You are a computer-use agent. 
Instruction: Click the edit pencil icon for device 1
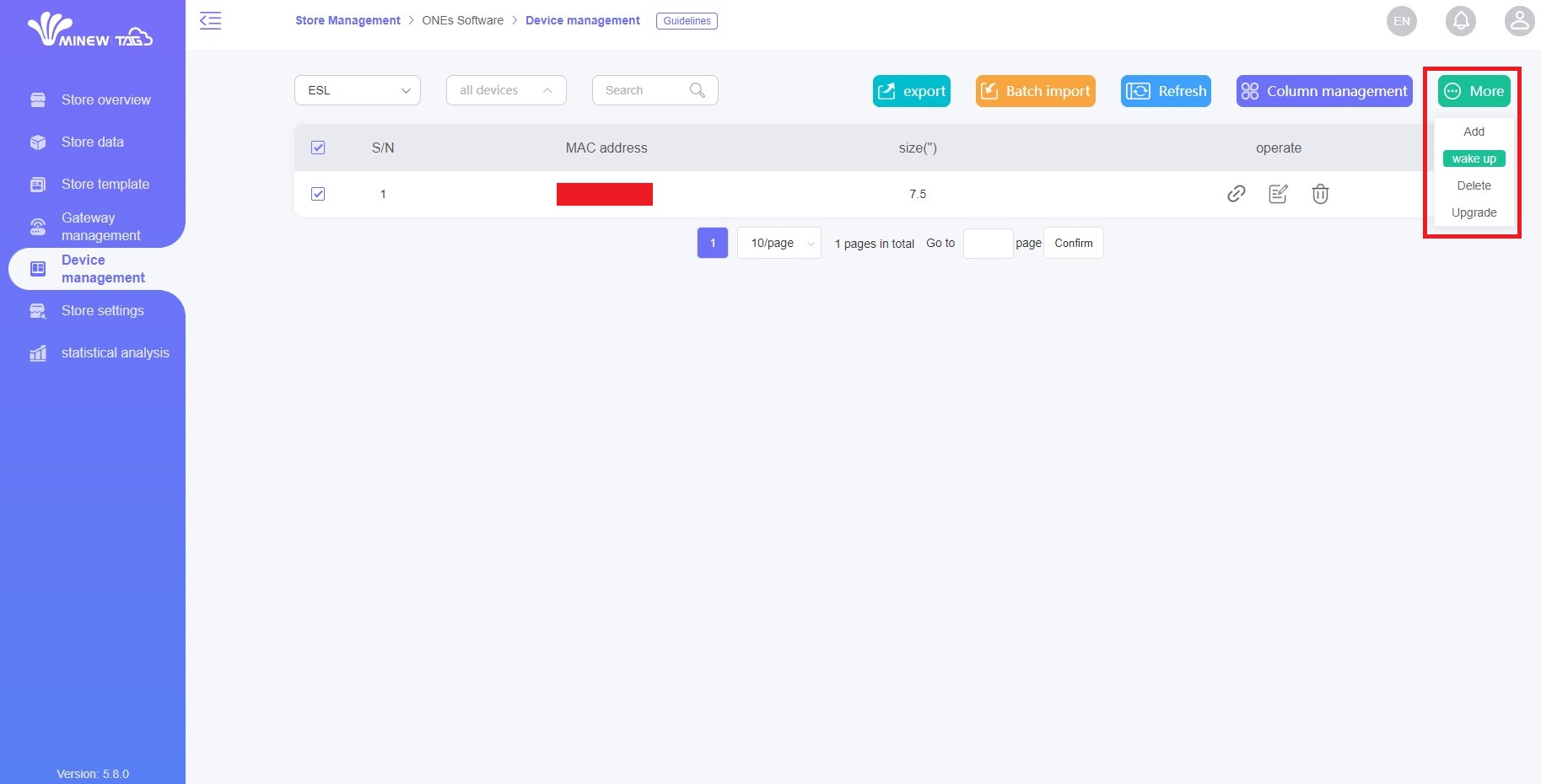[1278, 194]
